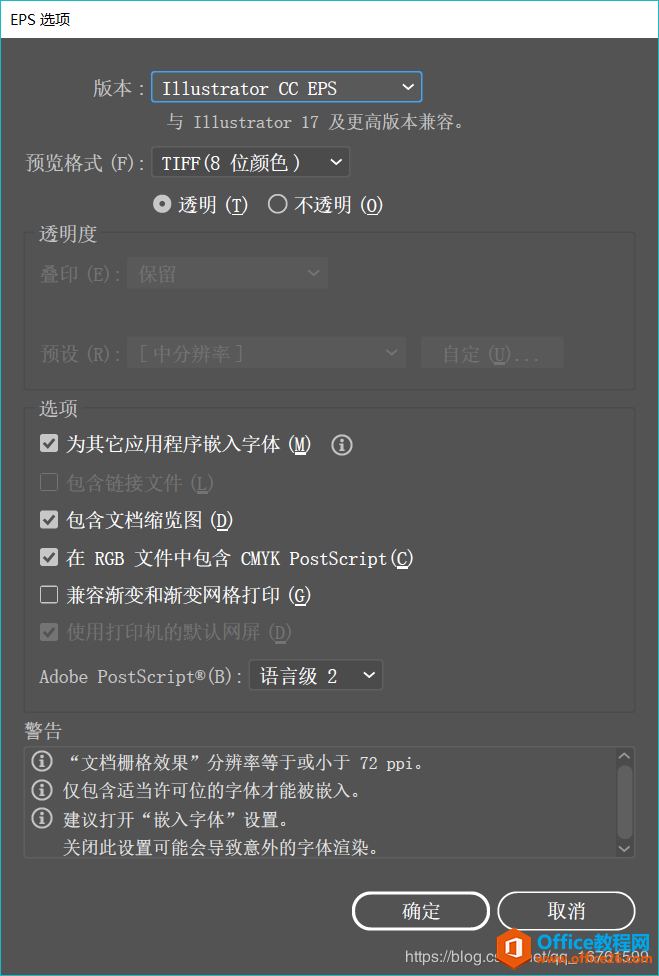
Task: Disable CMYK PostScript in RGB files checkbox
Action: [x=49, y=558]
